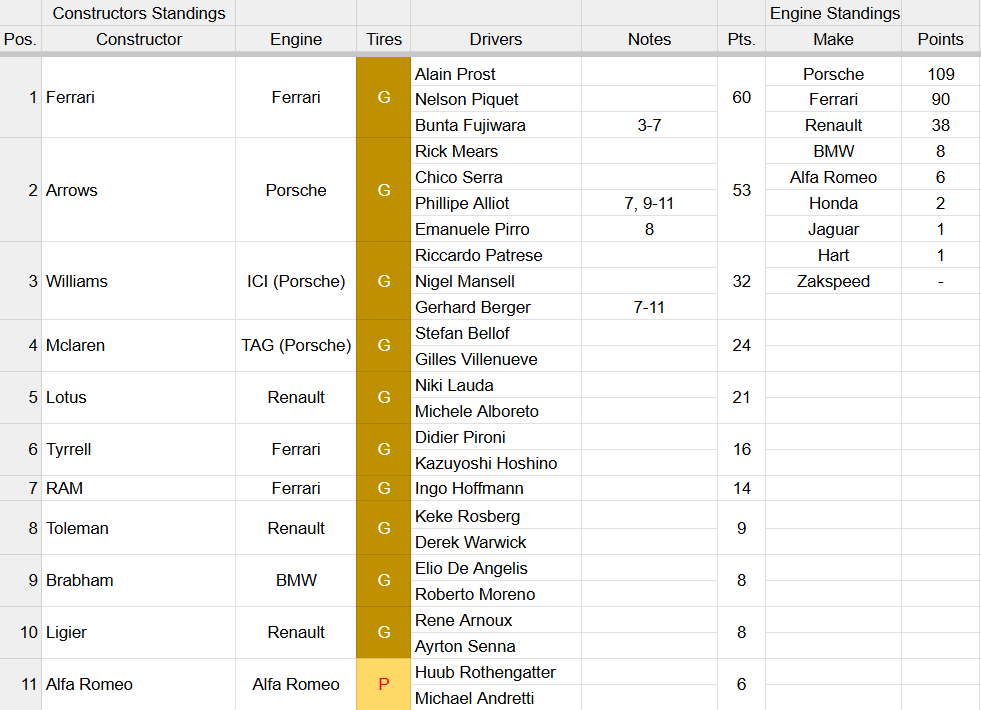Click the "Constructor" column header cell

139,39
